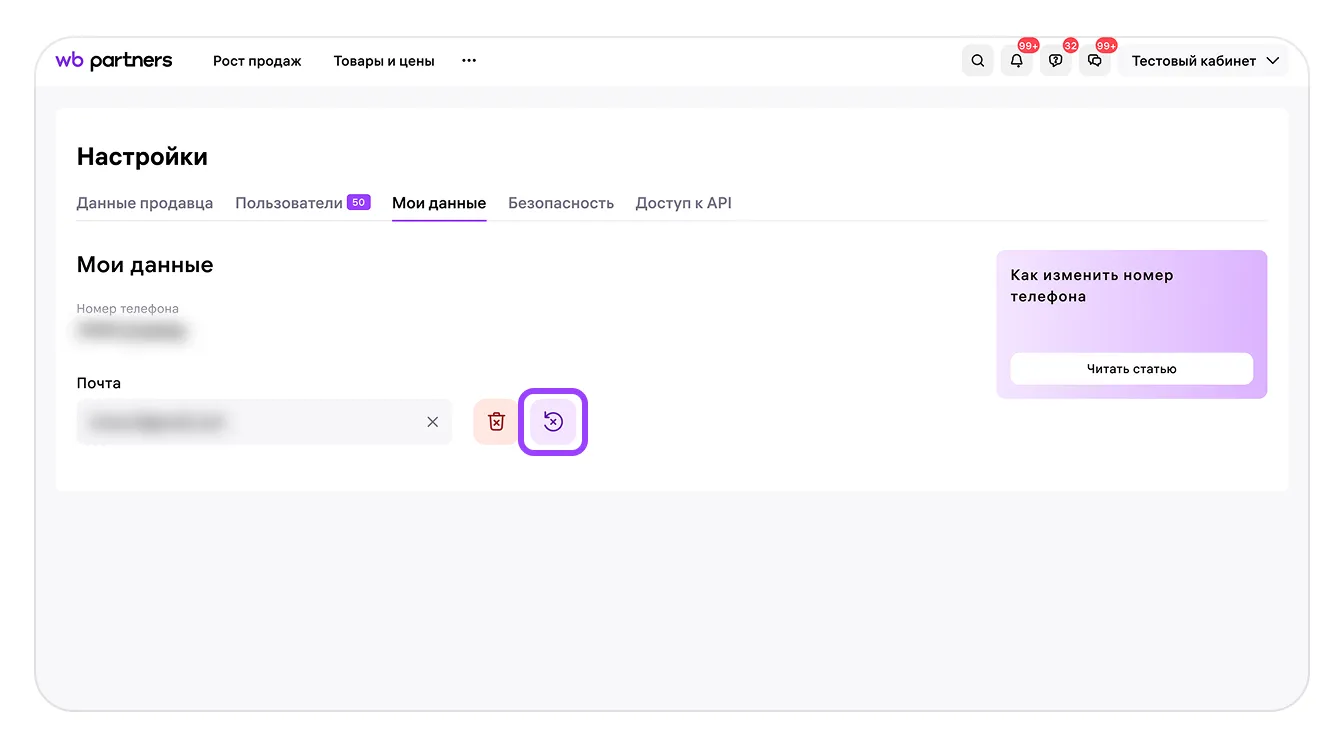The image size is (1344, 748).
Task: Switch to the Доступ к API tab
Action: (684, 203)
